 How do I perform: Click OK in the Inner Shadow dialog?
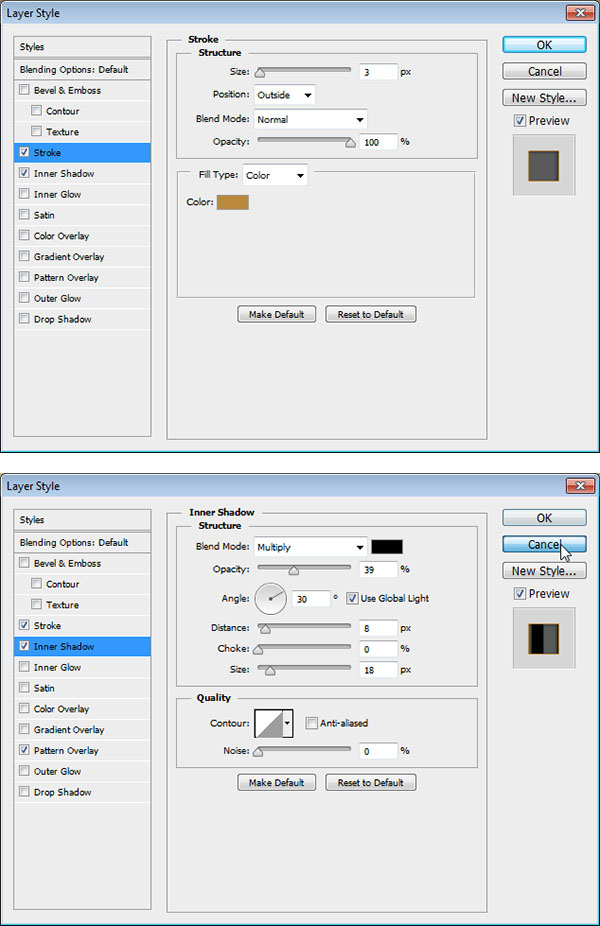pos(544,518)
